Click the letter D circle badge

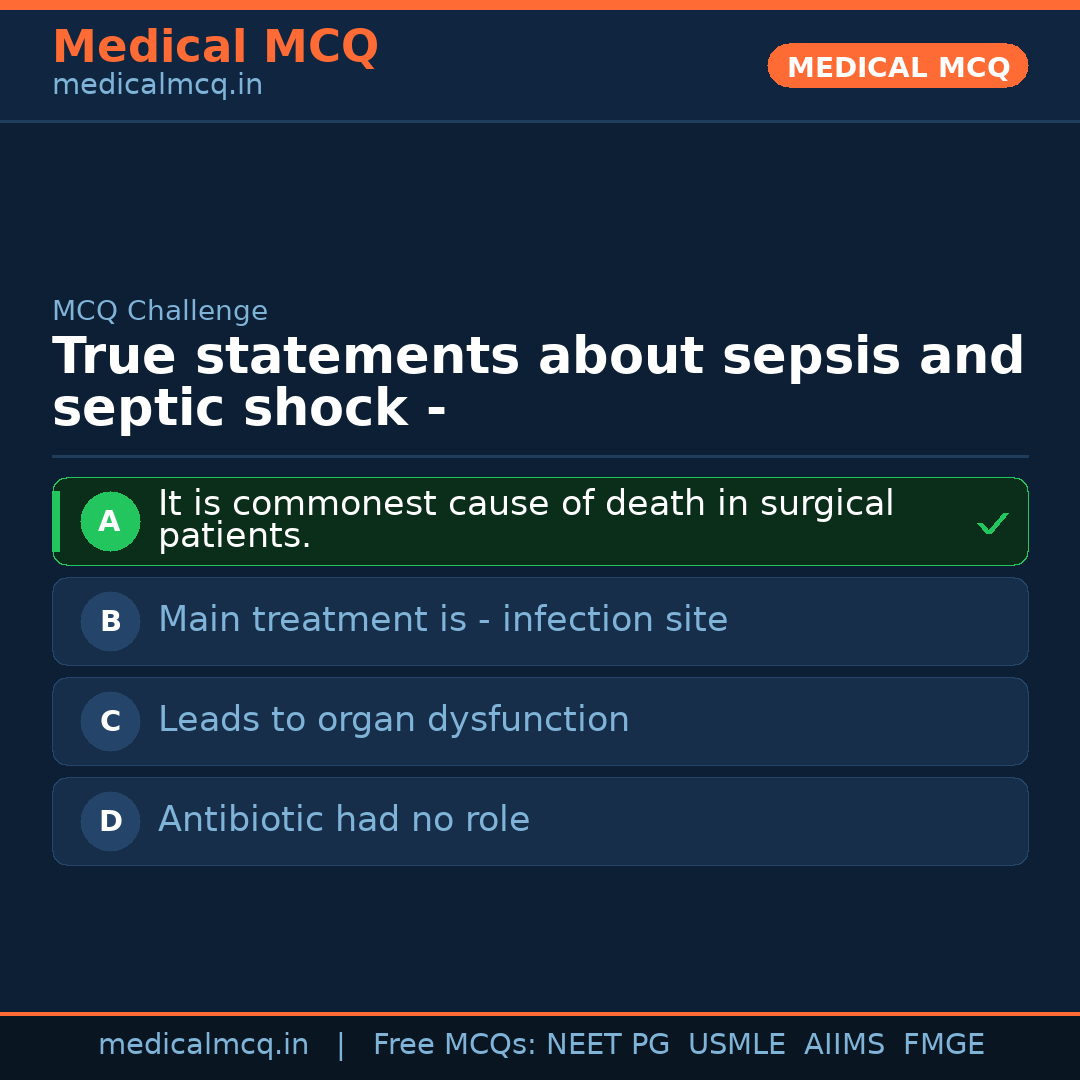point(110,821)
